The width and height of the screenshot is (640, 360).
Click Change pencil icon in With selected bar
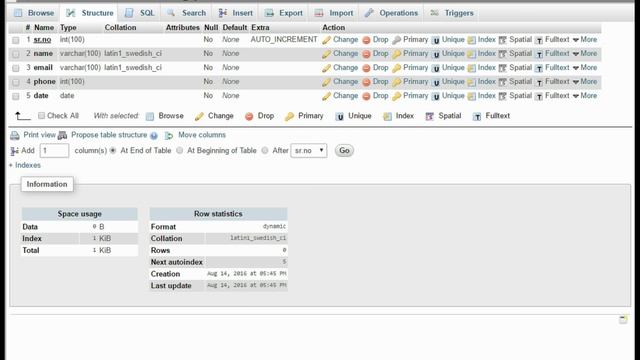coord(199,116)
